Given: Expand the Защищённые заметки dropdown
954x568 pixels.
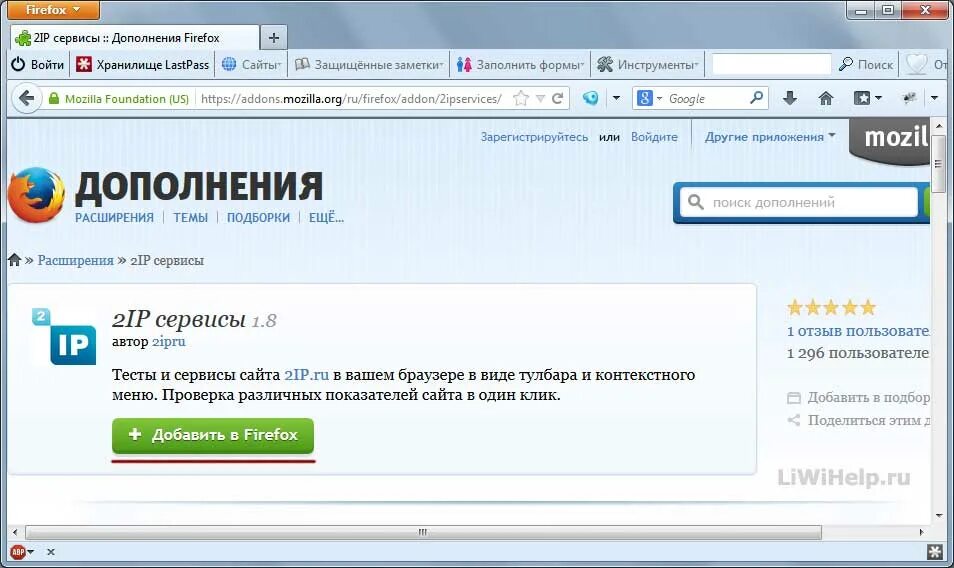Looking at the screenshot, I should tap(369, 64).
